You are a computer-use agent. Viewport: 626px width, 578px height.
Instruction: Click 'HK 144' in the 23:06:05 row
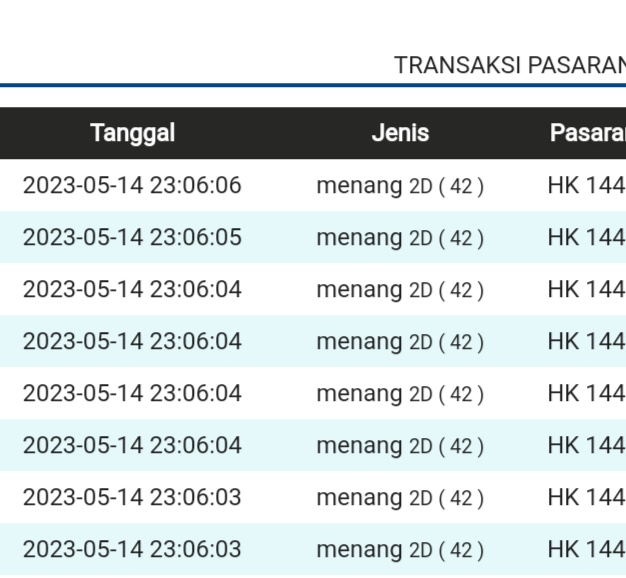586,238
